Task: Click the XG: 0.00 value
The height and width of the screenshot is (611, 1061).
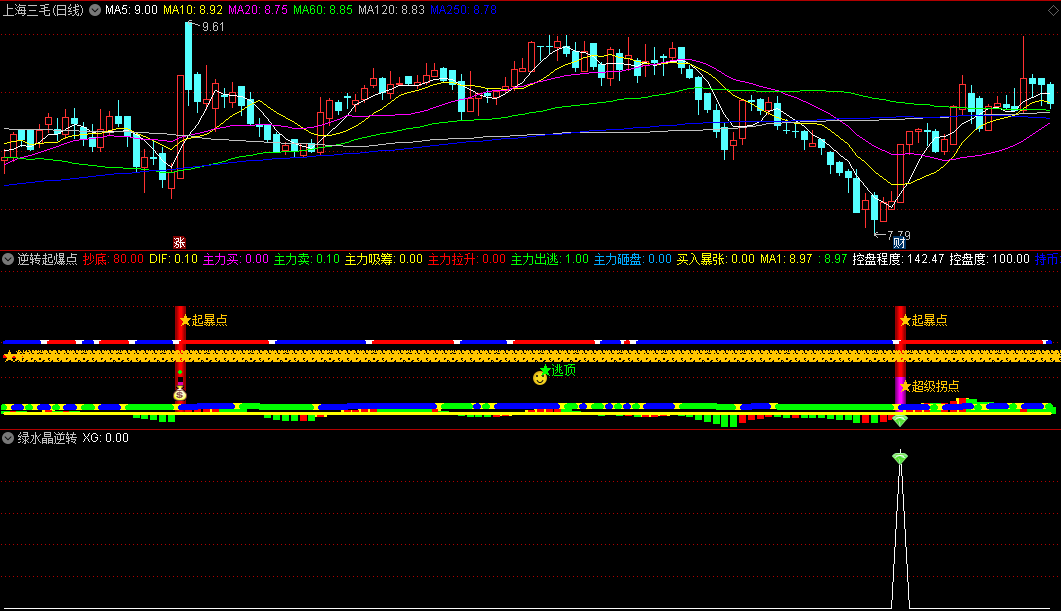Action: pos(106,438)
